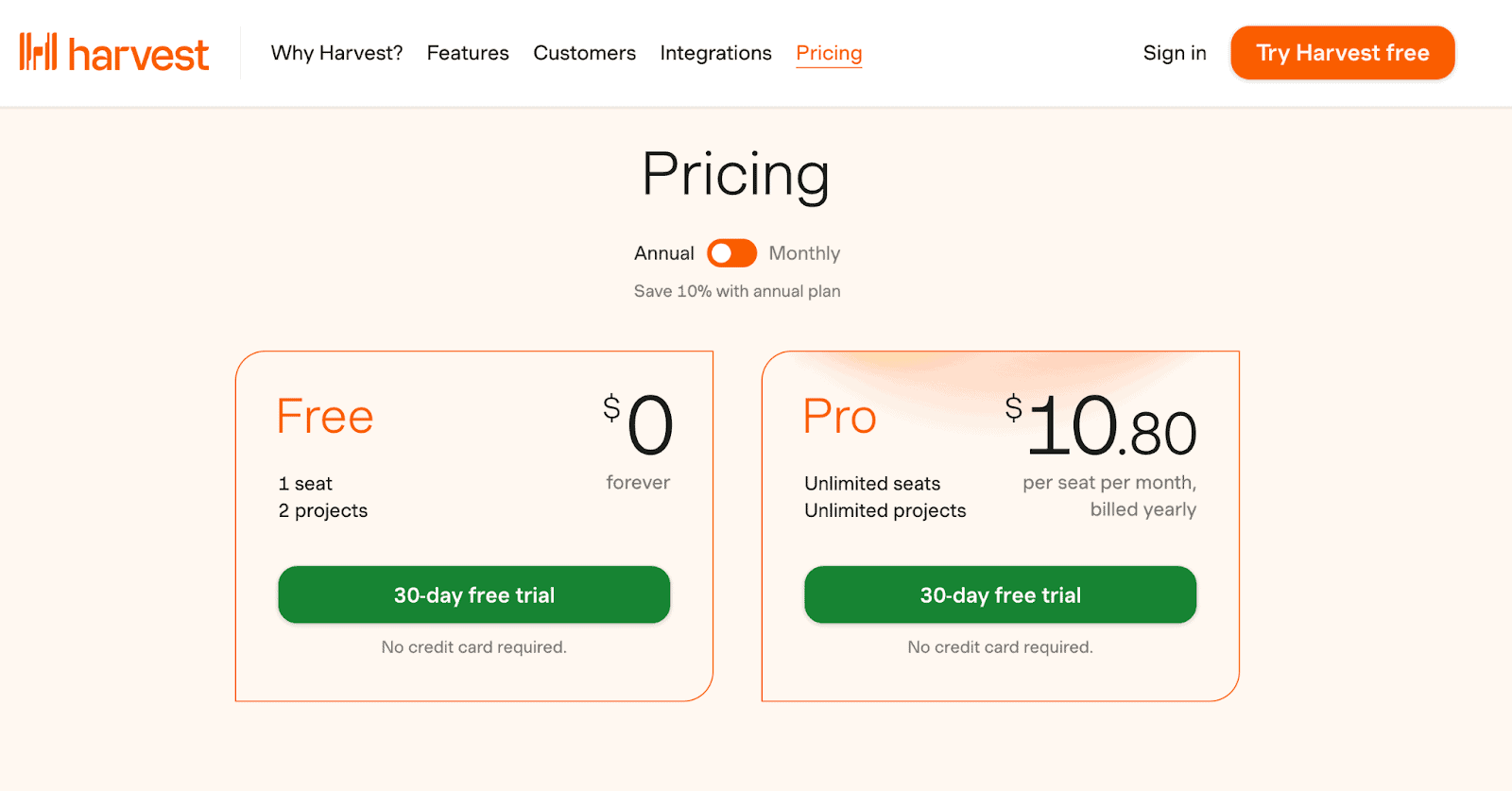
Task: Click the Free plan heading
Action: [325, 417]
